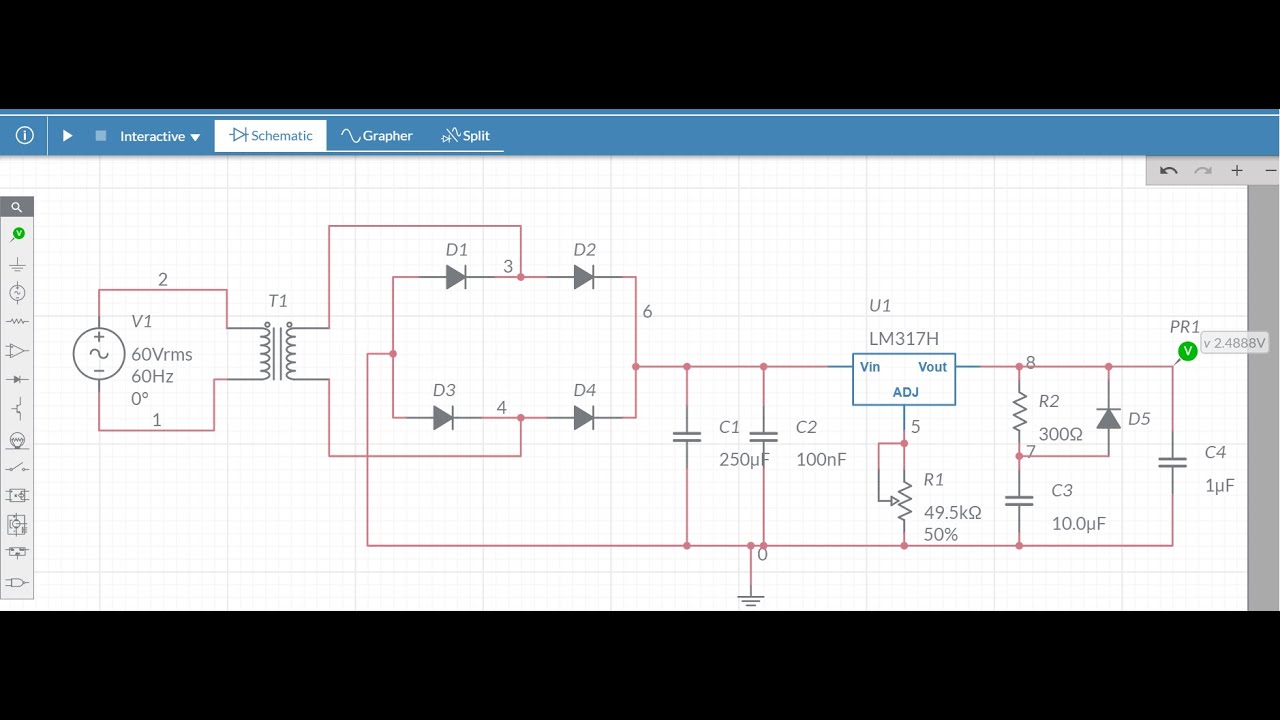Screen dimensions: 1280x720
Task: Select potentiometer R1 symbol
Action: (x=902, y=500)
